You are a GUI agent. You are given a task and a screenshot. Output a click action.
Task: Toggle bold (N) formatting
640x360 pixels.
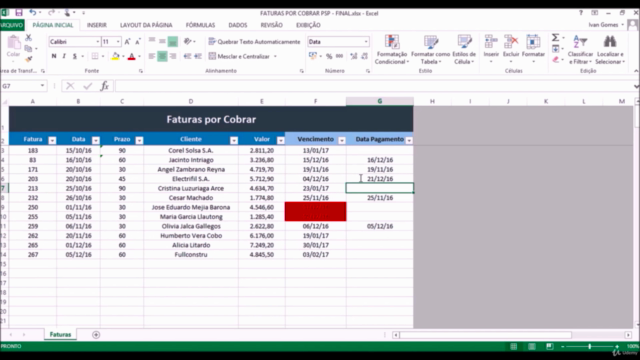tap(54, 56)
